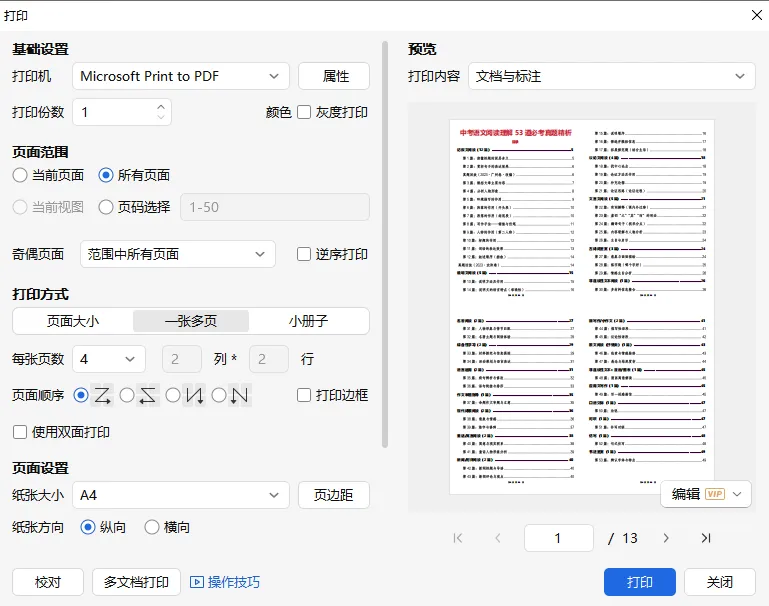This screenshot has height=606, width=769.
Task: Expand the 编辑 button dropdown arrow
Action: tap(737, 494)
